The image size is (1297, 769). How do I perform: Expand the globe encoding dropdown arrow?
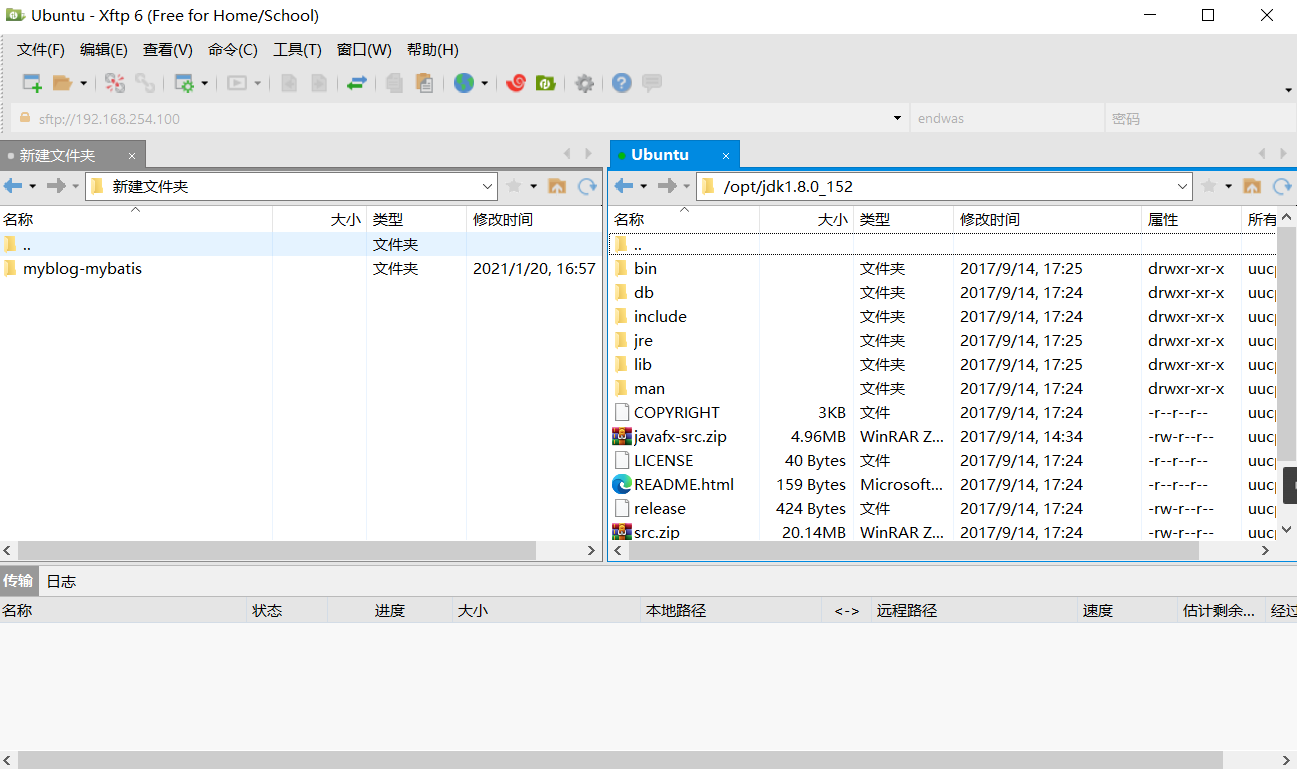[485, 84]
